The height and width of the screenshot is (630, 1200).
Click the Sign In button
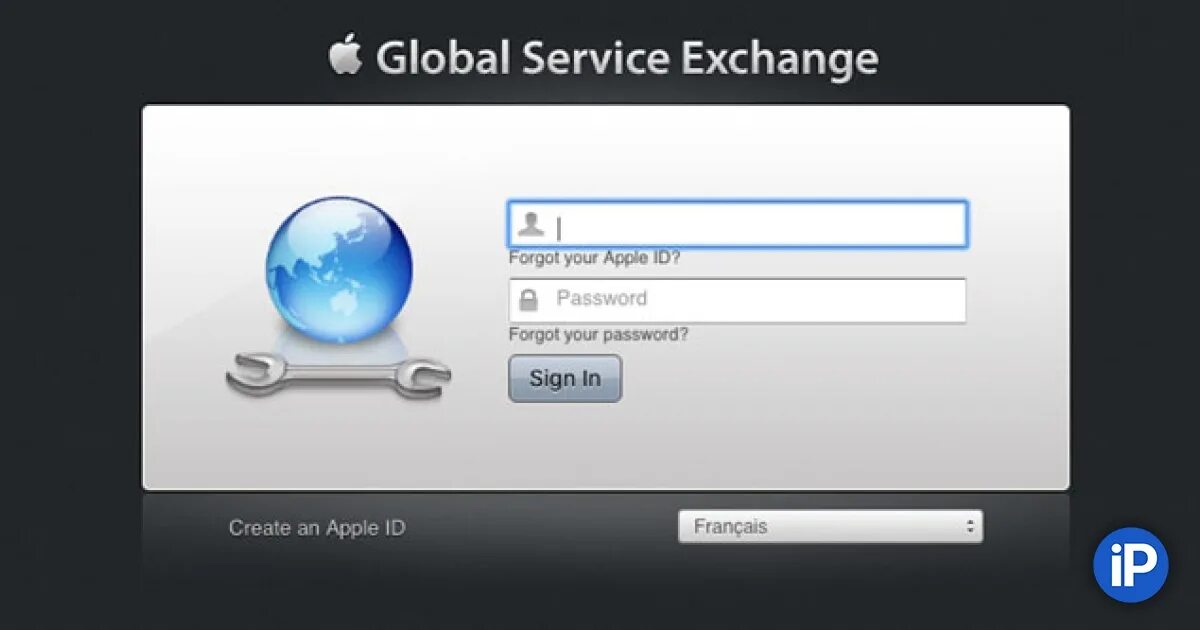pyautogui.click(x=565, y=378)
